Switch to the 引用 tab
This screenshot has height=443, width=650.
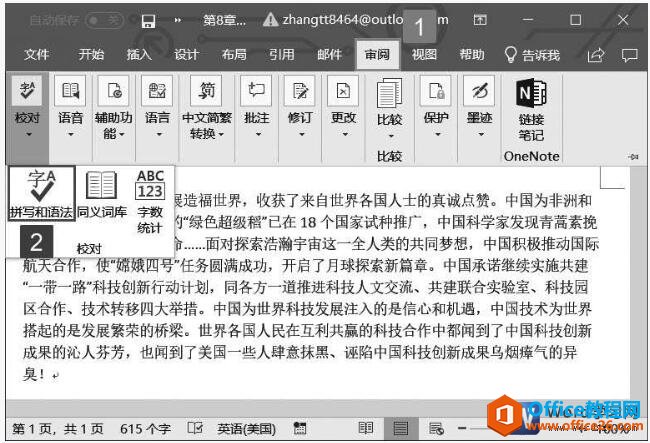281,54
